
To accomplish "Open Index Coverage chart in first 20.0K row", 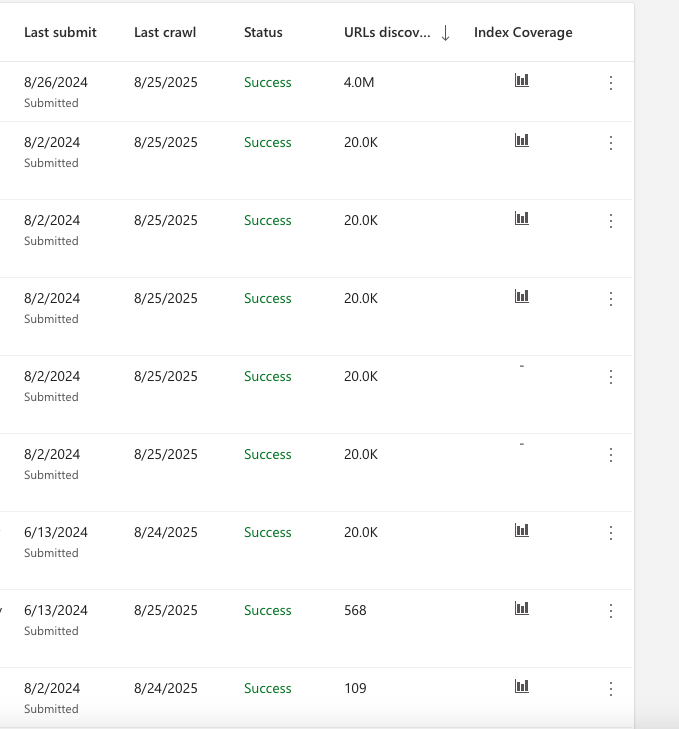I will [522, 140].
